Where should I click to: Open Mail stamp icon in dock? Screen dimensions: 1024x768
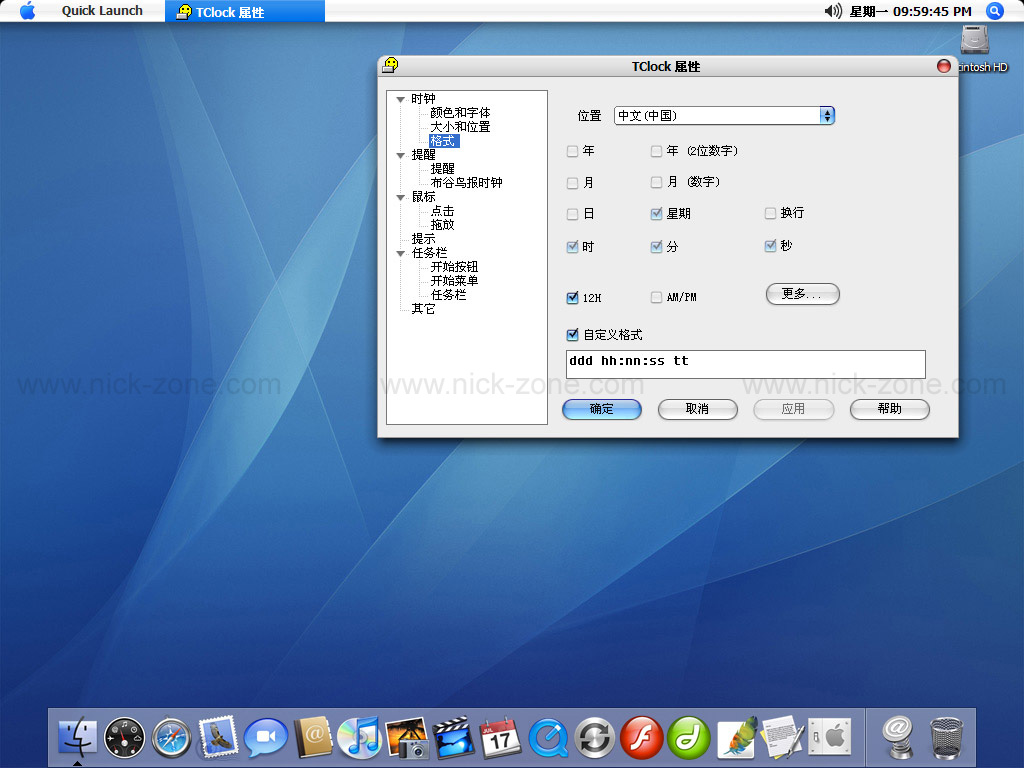[217, 737]
